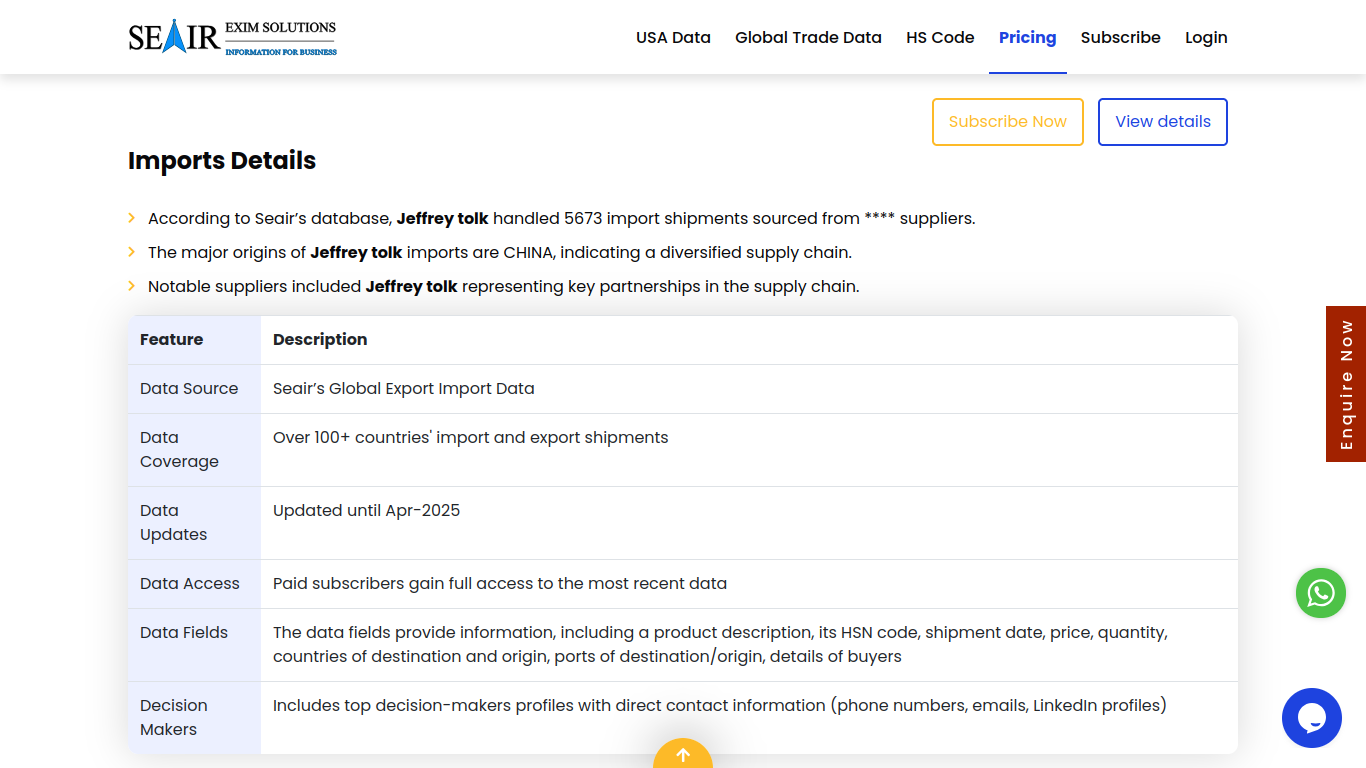The width and height of the screenshot is (1366, 768).
Task: Click the data fields description cell
Action: coord(749,645)
